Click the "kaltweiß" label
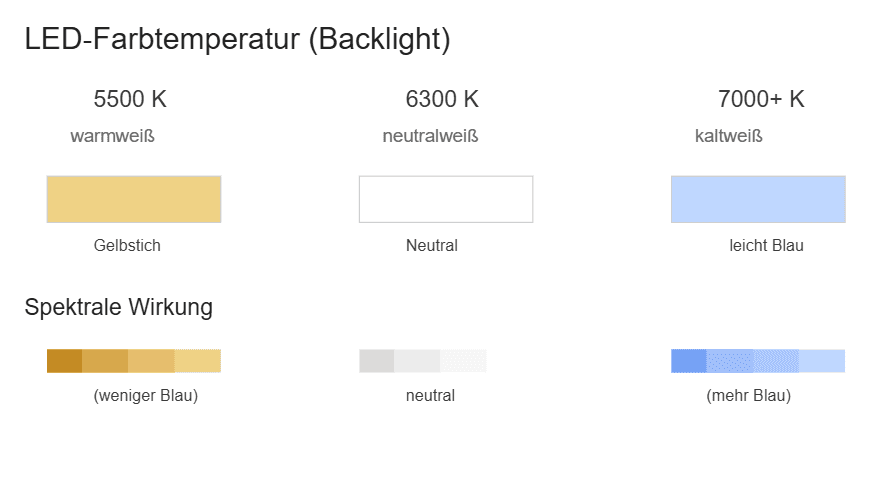The height and width of the screenshot is (487, 872). pos(728,136)
